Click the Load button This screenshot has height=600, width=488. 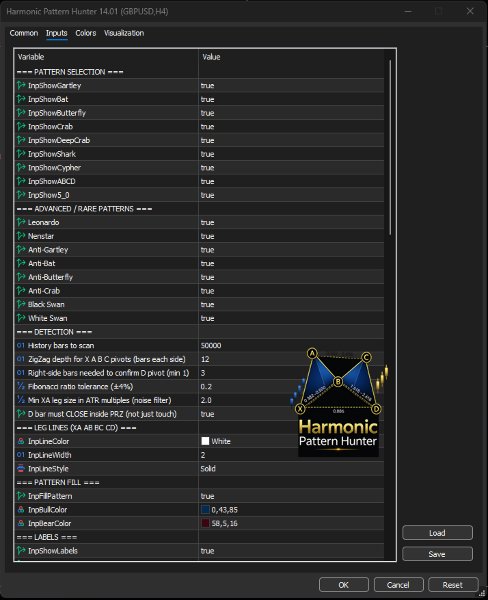[x=437, y=533]
